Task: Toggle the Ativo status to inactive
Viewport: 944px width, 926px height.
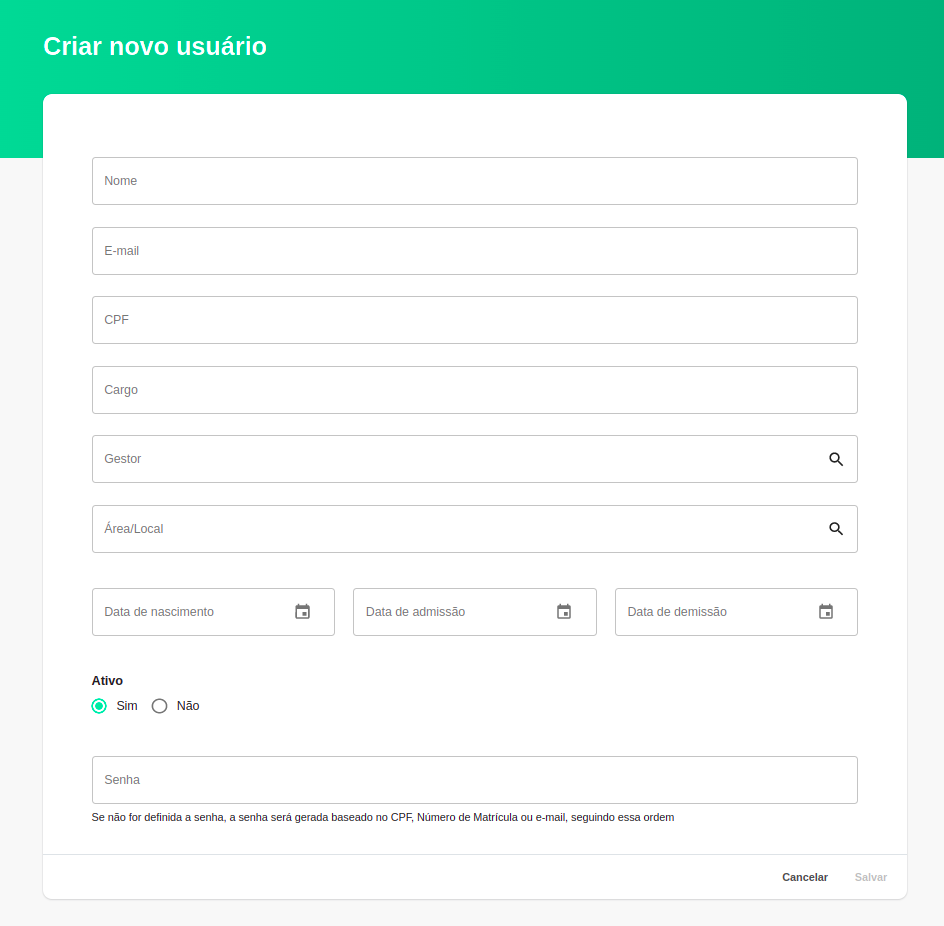Action: pyautogui.click(x=159, y=705)
